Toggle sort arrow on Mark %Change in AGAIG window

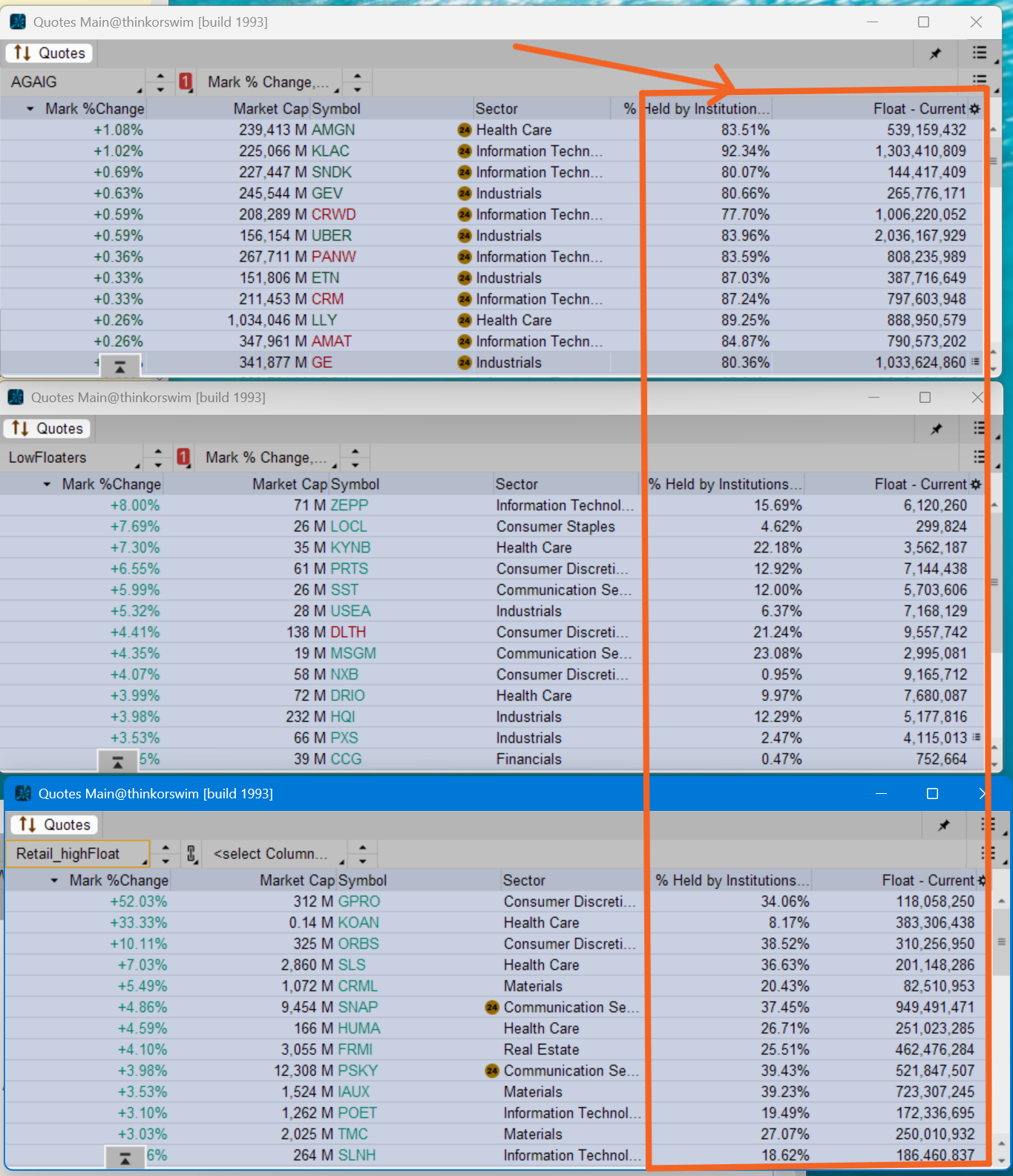click(x=30, y=109)
